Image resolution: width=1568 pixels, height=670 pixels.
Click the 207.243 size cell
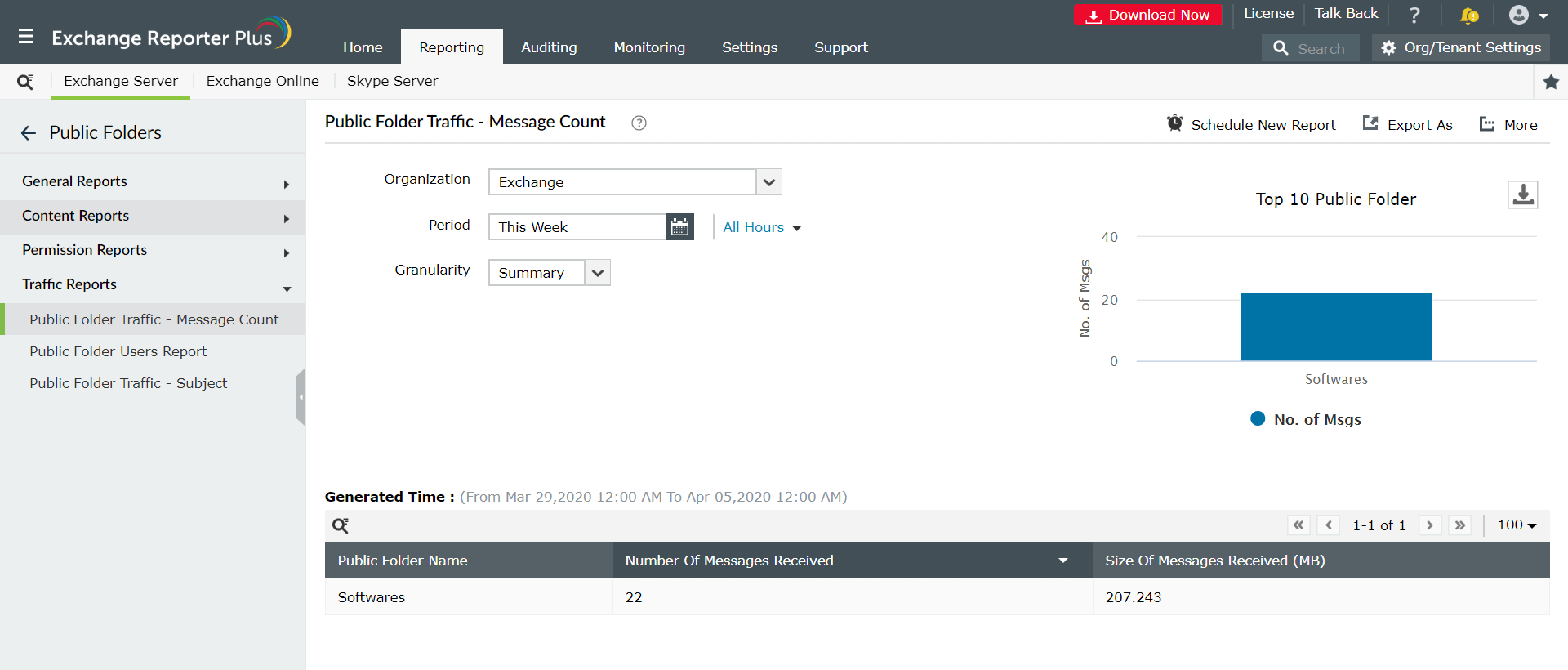coord(1321,597)
